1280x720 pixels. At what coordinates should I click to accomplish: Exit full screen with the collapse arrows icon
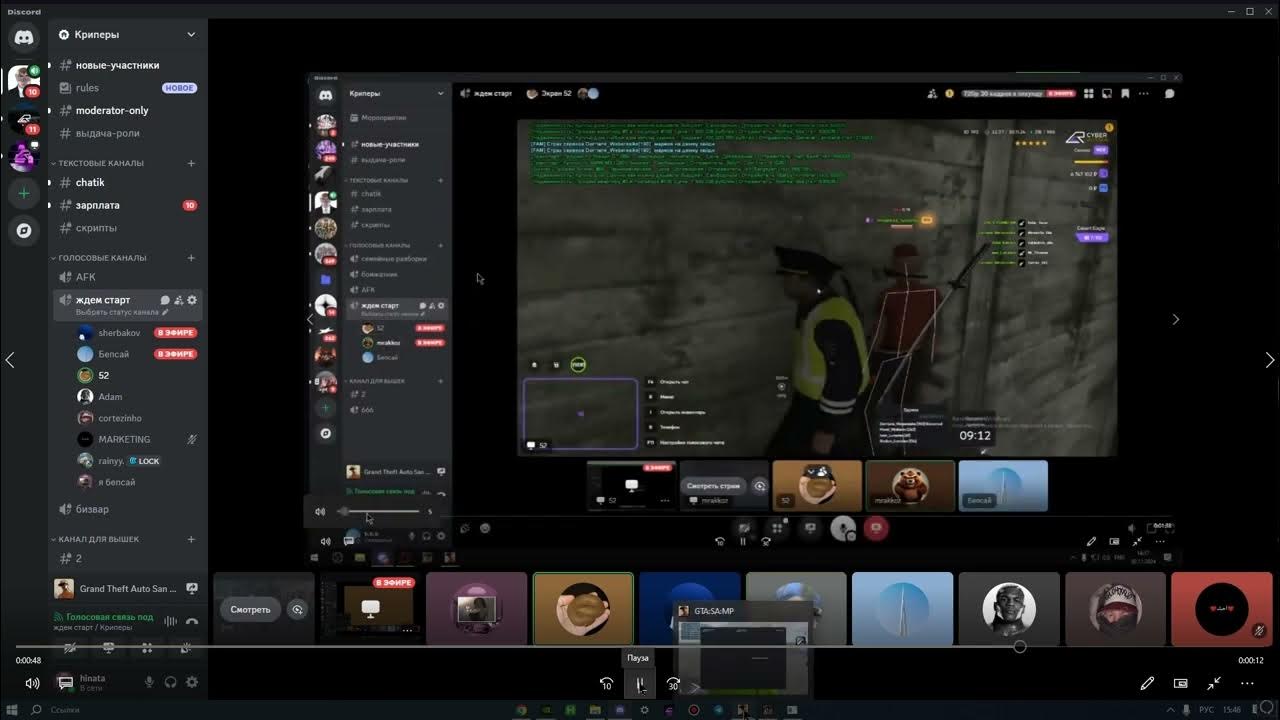pos(1214,683)
